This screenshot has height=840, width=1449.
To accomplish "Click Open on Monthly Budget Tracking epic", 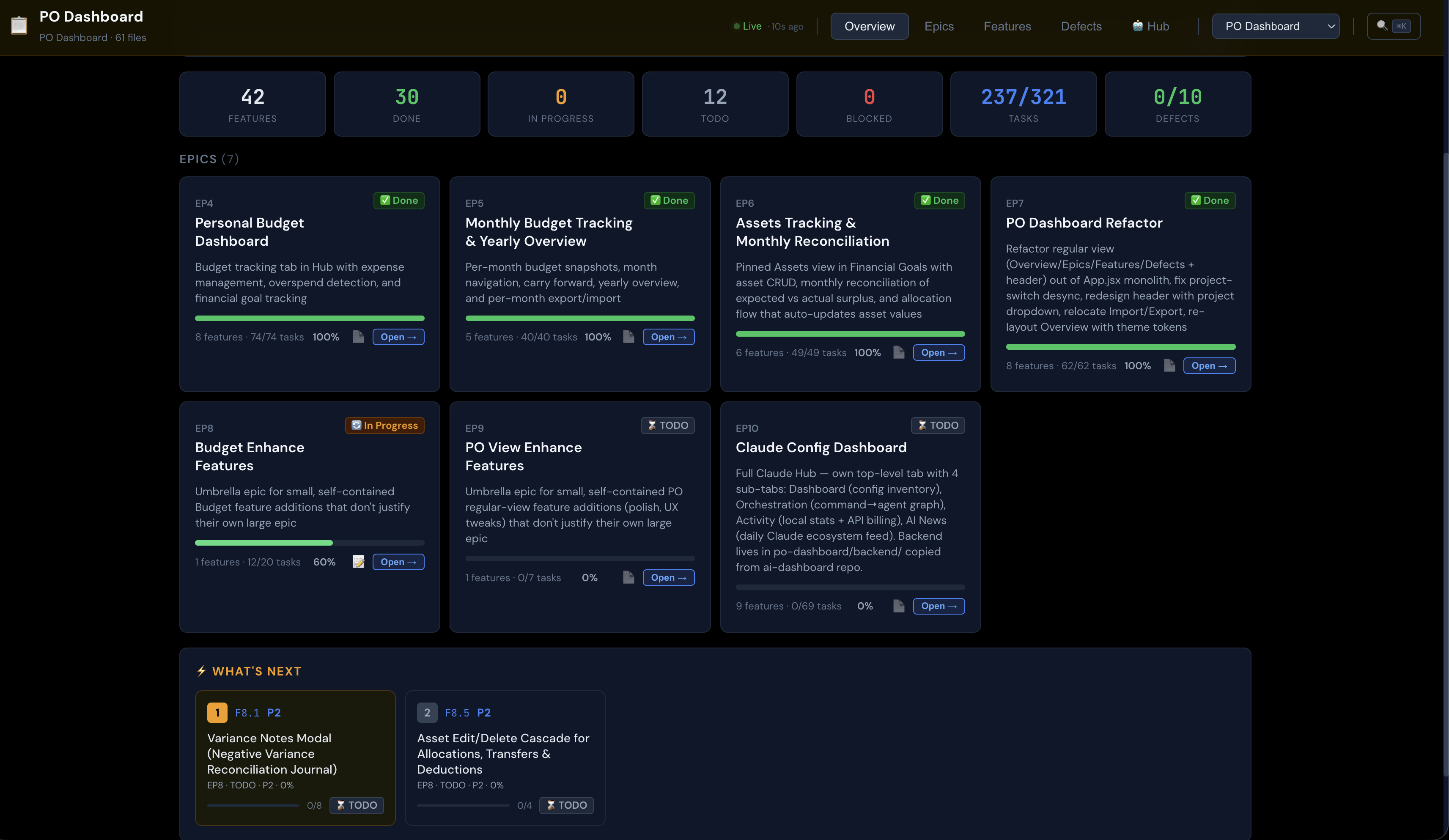I will pos(668,337).
